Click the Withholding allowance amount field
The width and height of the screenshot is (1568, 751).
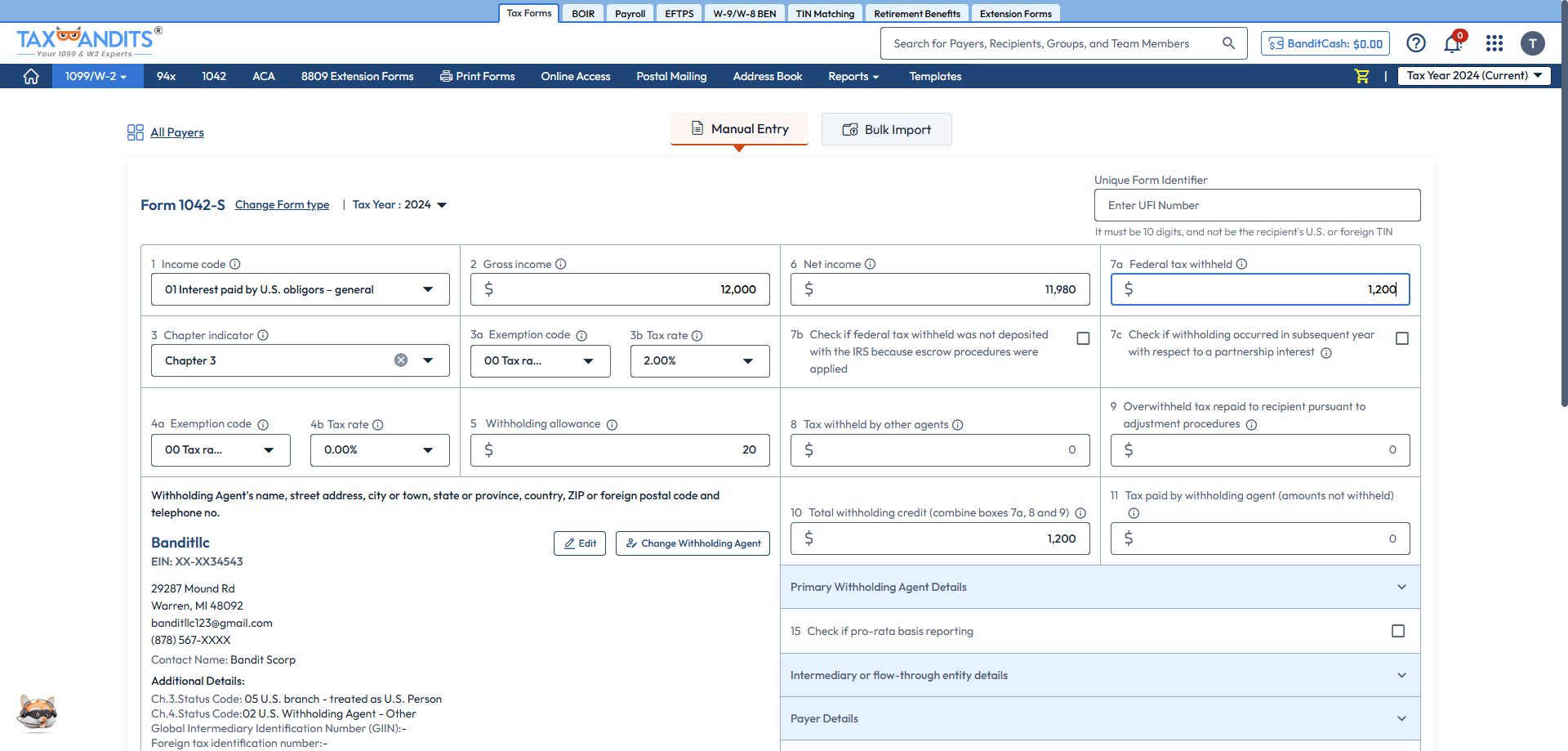click(x=620, y=450)
